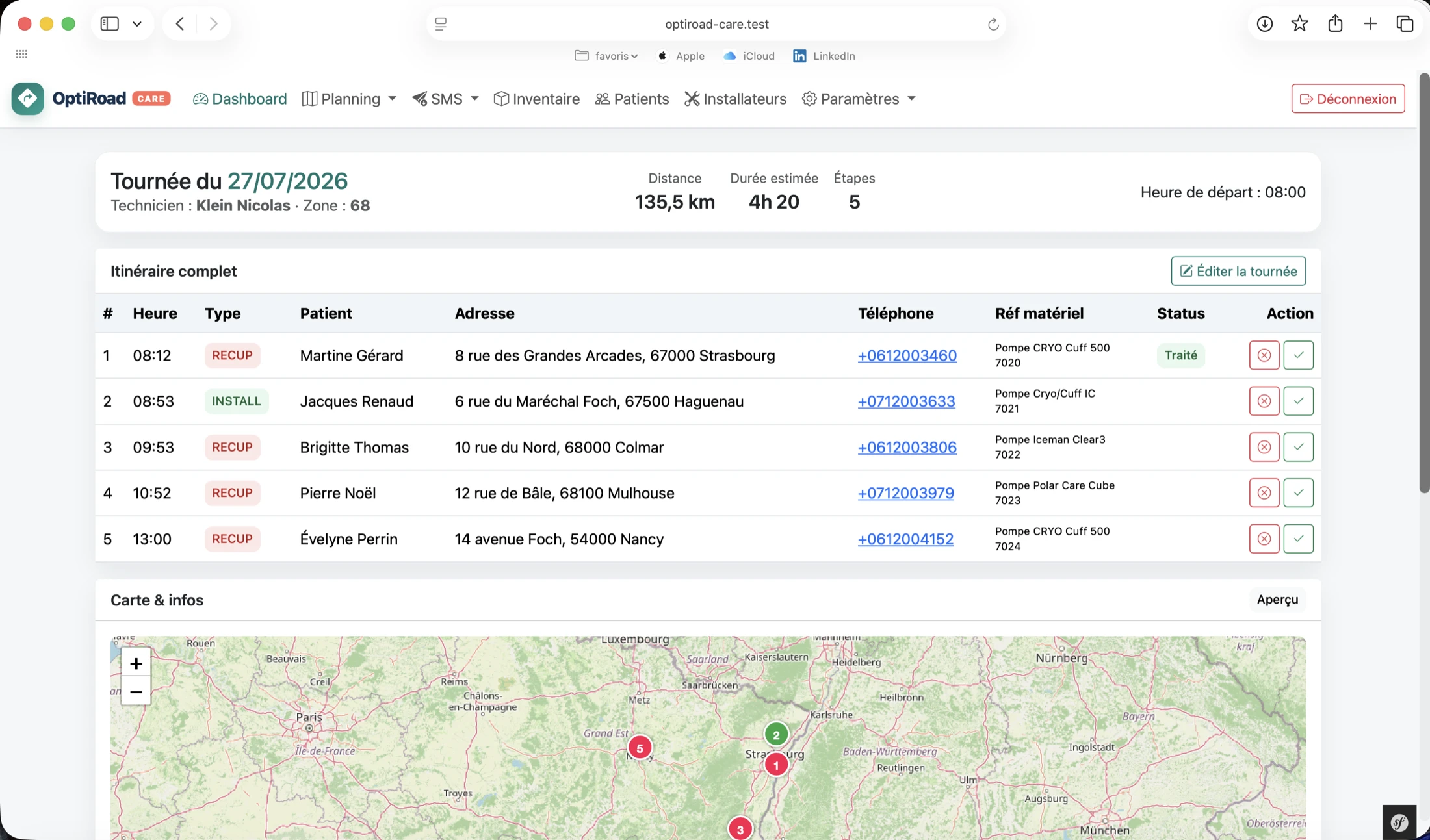Cancel step 1 for Martine Gérard
Viewport: 1430px width, 840px height.
(x=1264, y=355)
